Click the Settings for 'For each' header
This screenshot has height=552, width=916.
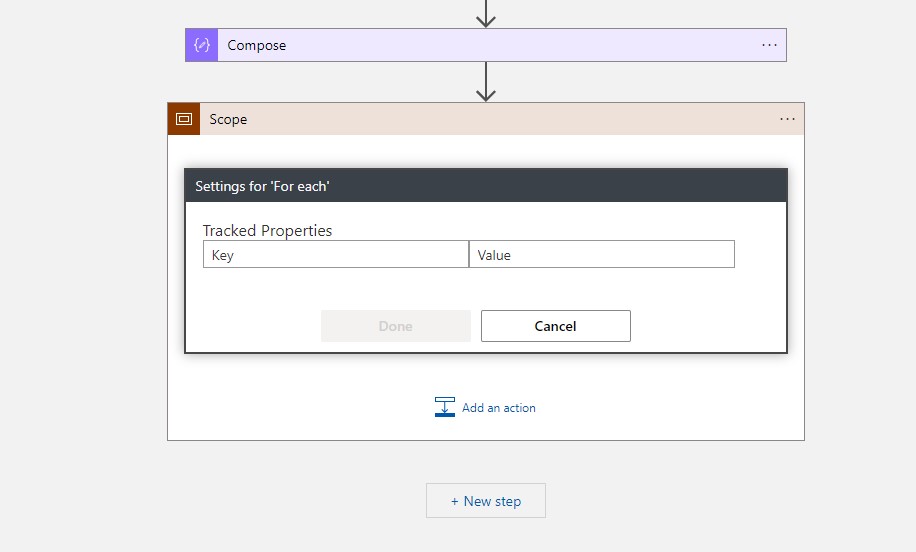tap(262, 186)
